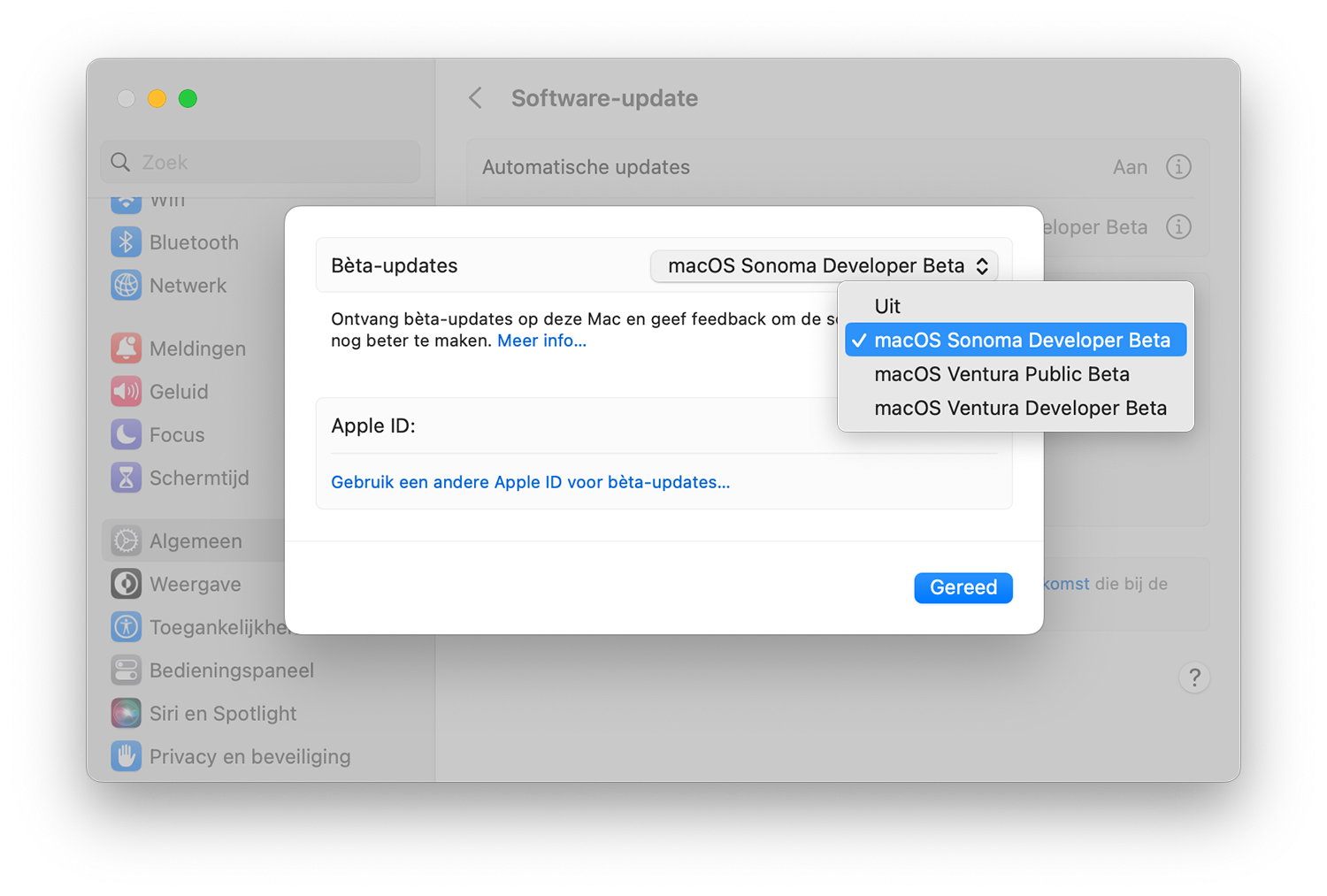Click the Automatische updates row label

[x=586, y=167]
